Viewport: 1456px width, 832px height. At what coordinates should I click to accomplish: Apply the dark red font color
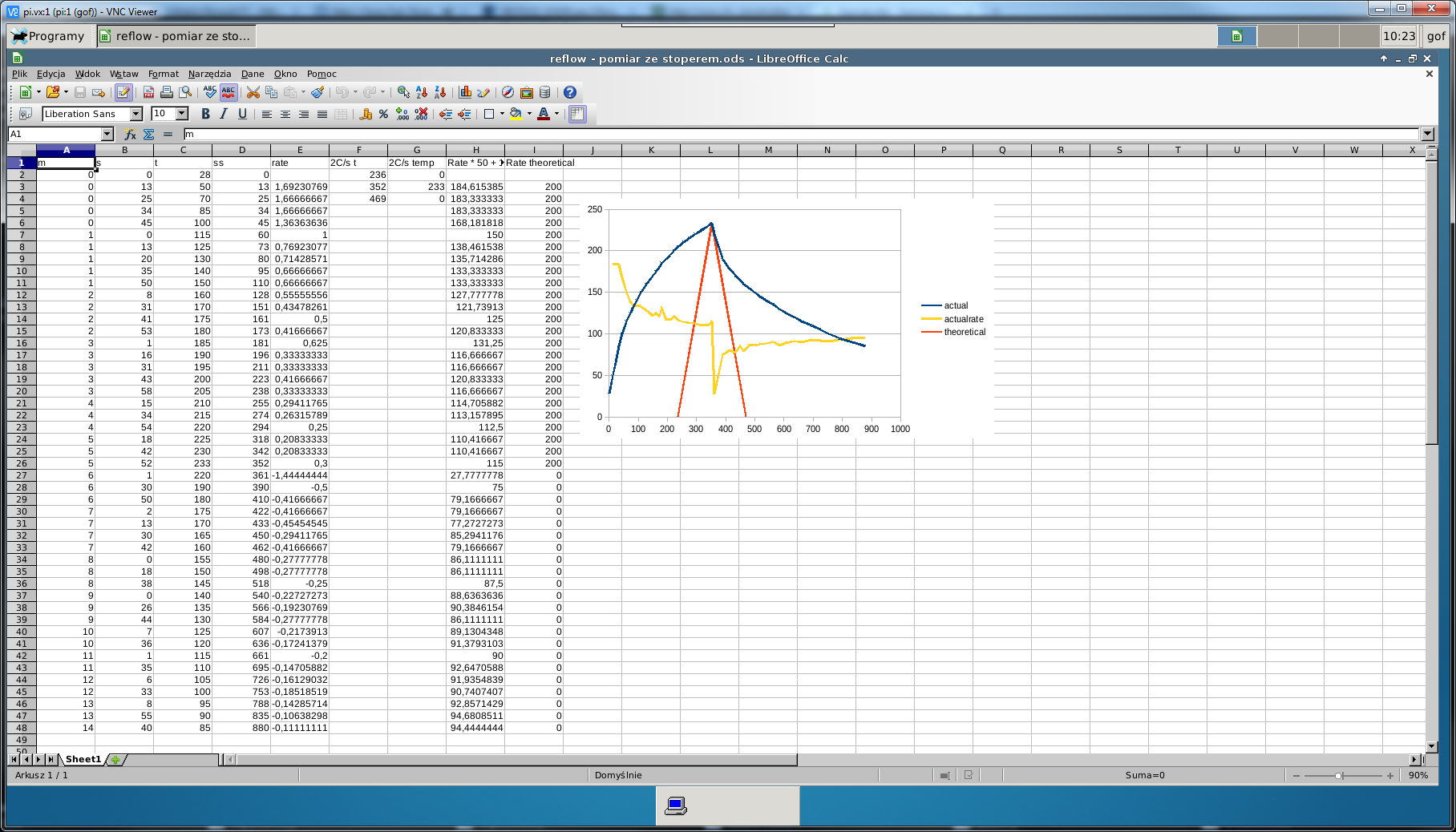[544, 114]
